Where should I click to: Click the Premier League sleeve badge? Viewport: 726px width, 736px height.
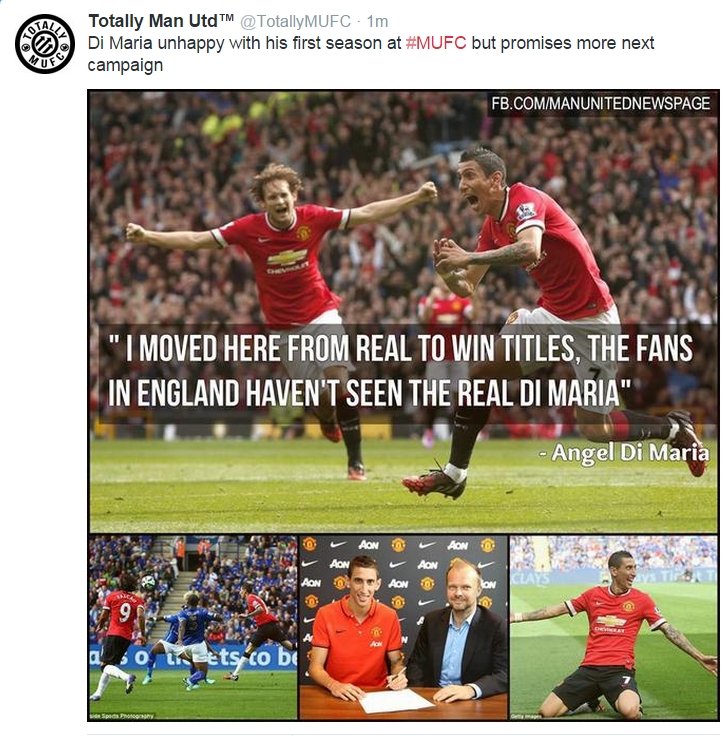coord(526,211)
